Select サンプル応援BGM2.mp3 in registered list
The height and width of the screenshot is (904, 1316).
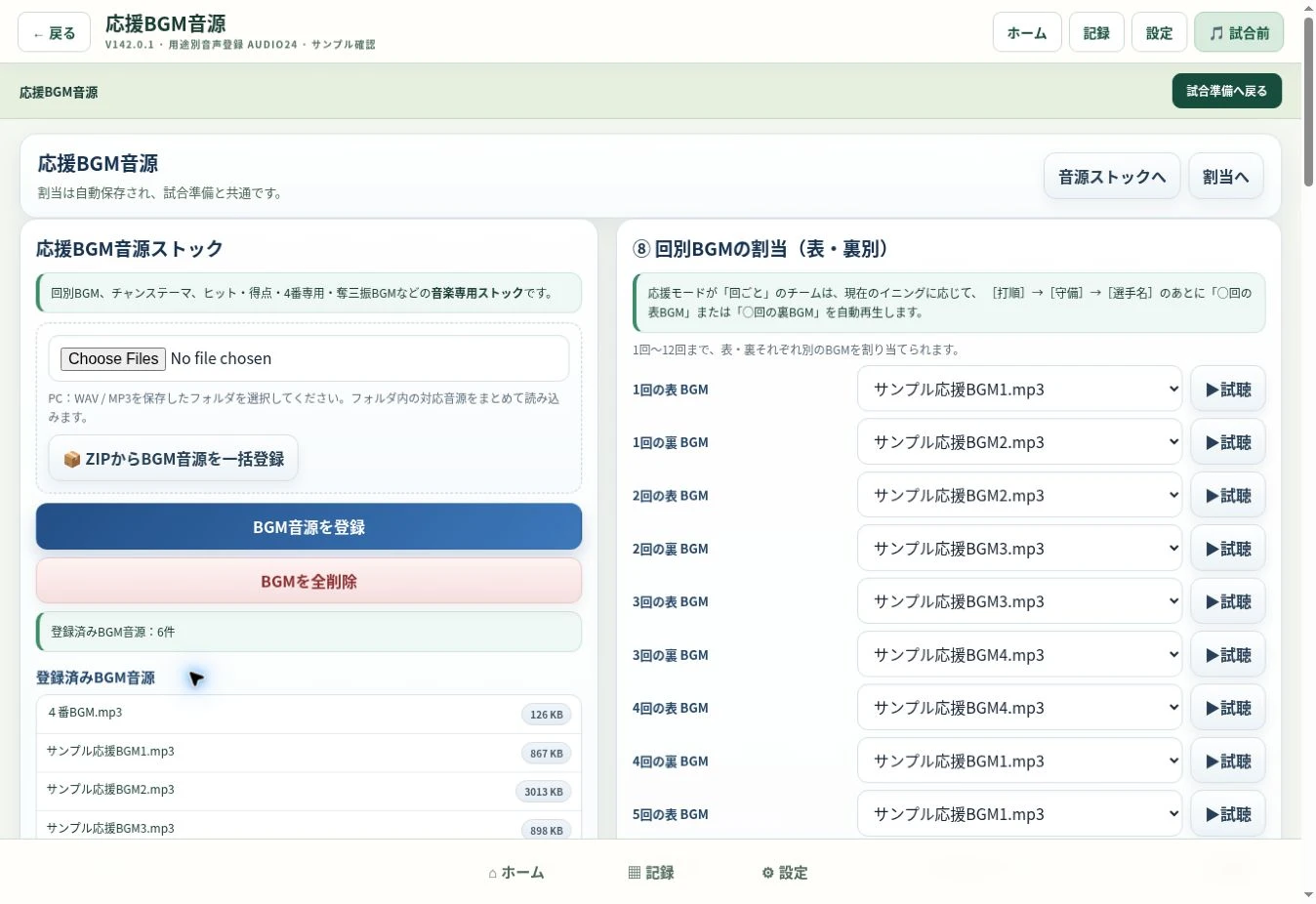(308, 791)
